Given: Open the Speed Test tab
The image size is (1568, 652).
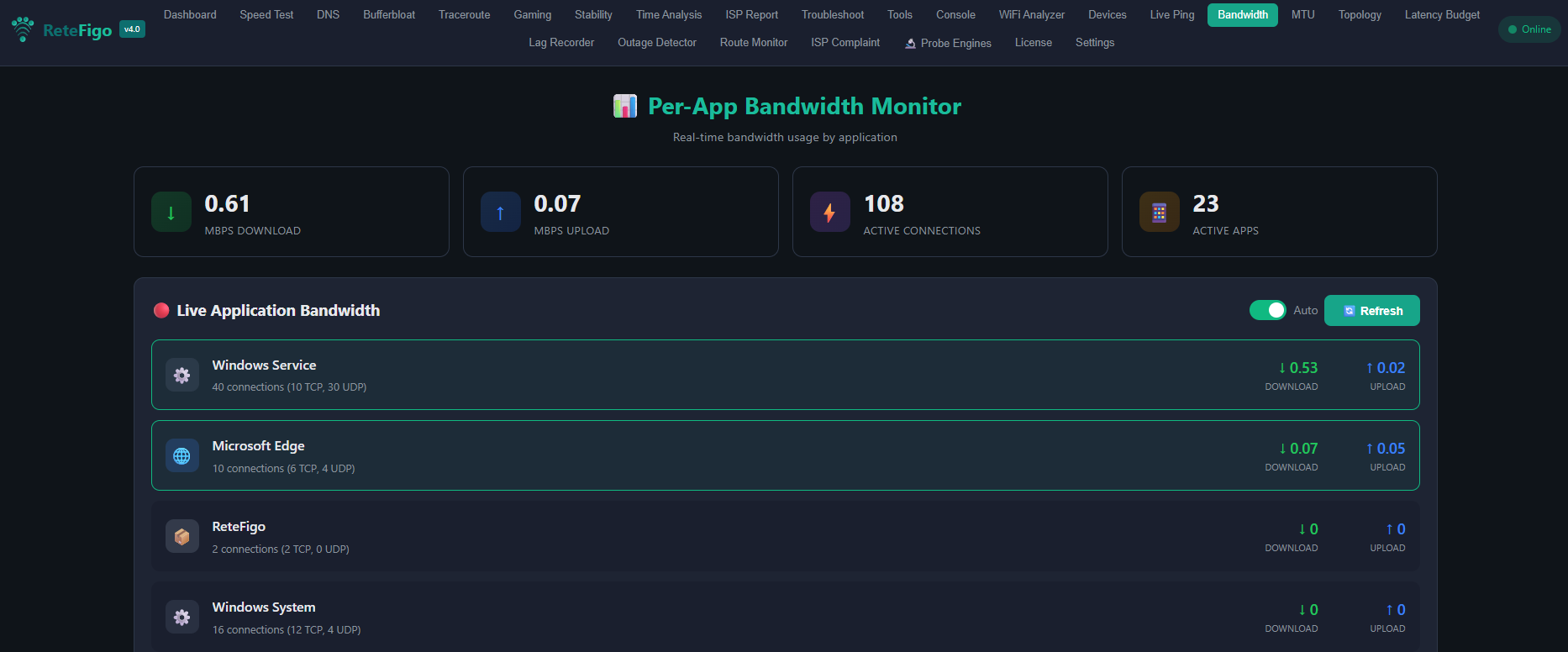Looking at the screenshot, I should tap(266, 15).
